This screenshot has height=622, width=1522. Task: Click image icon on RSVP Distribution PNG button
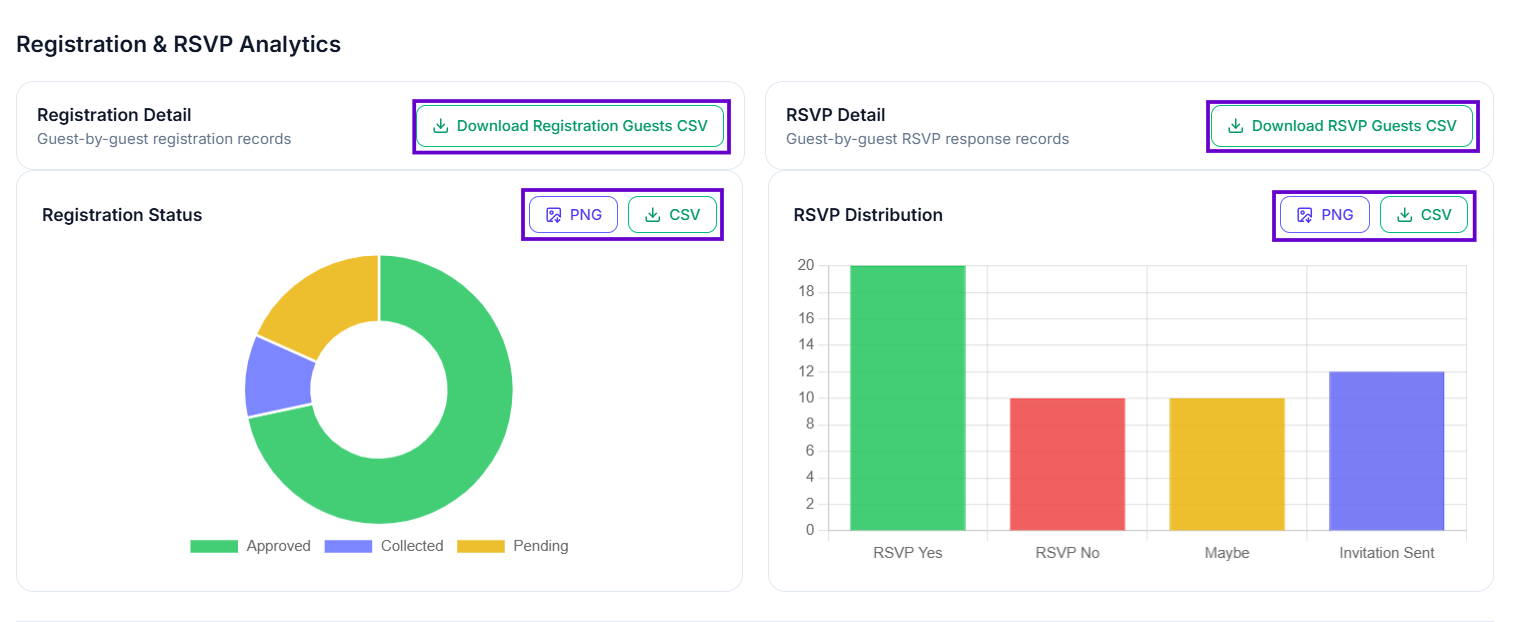coord(1304,215)
